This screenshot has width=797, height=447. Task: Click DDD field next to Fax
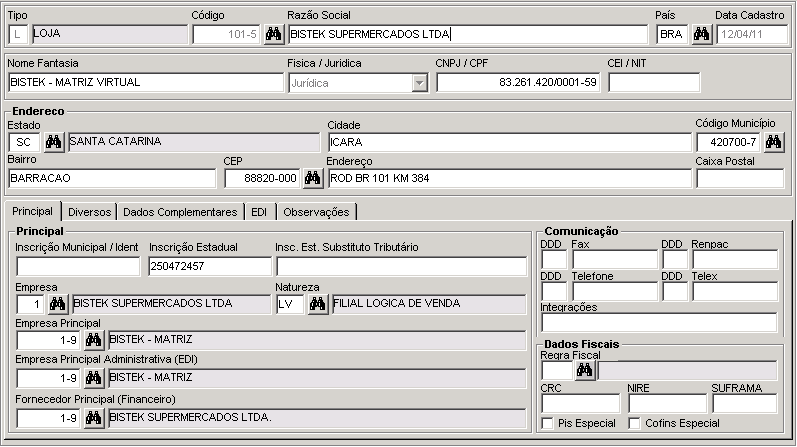tap(554, 259)
